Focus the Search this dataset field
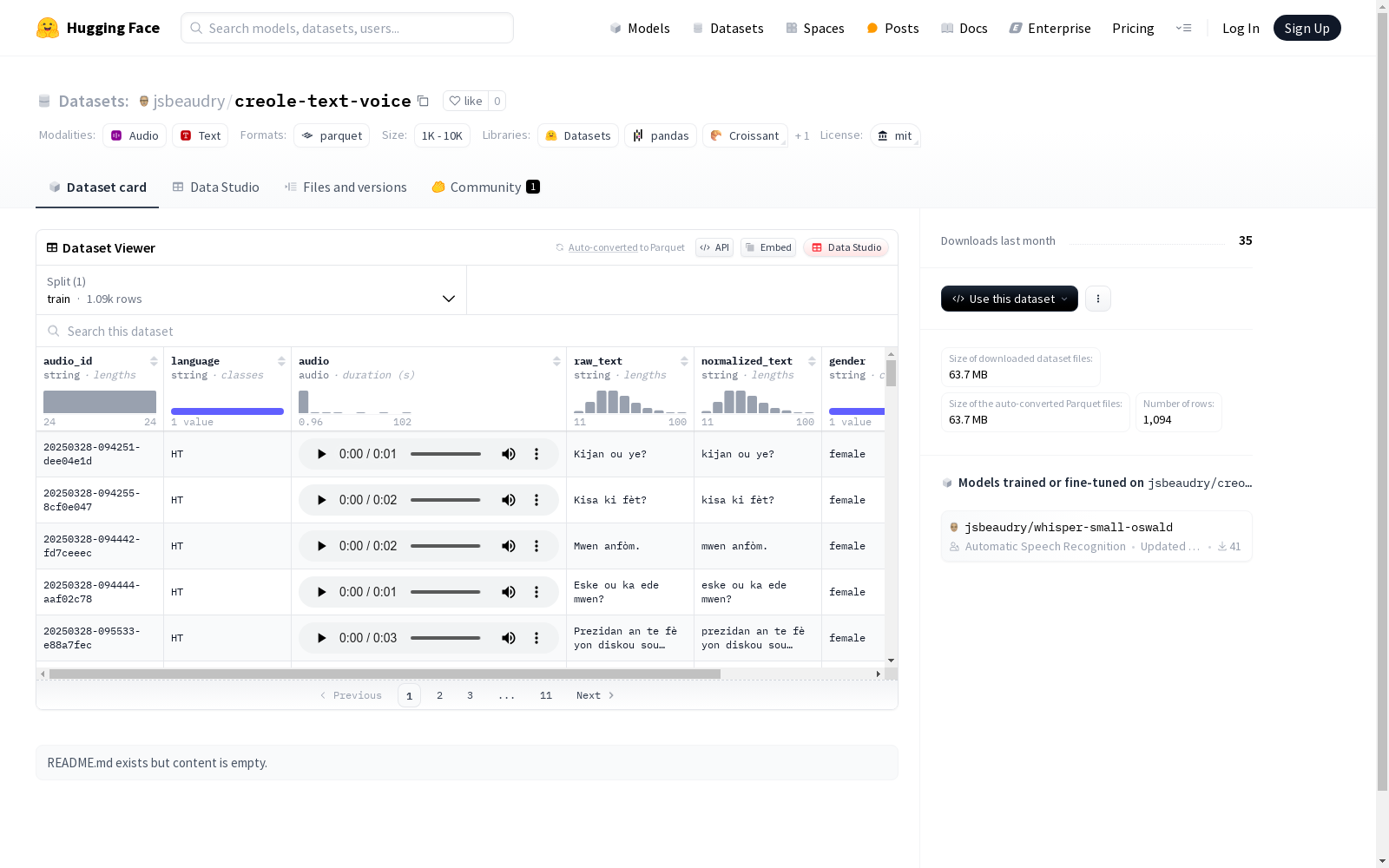The width and height of the screenshot is (1389, 868). tap(467, 331)
